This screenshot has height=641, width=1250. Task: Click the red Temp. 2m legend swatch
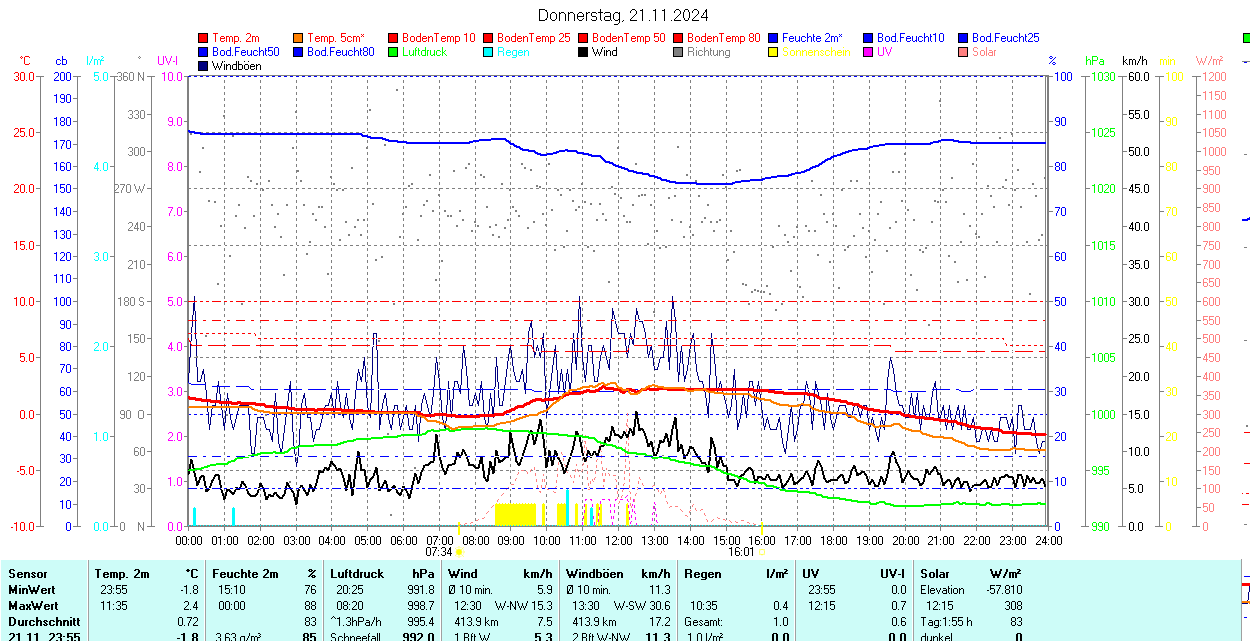coord(204,38)
